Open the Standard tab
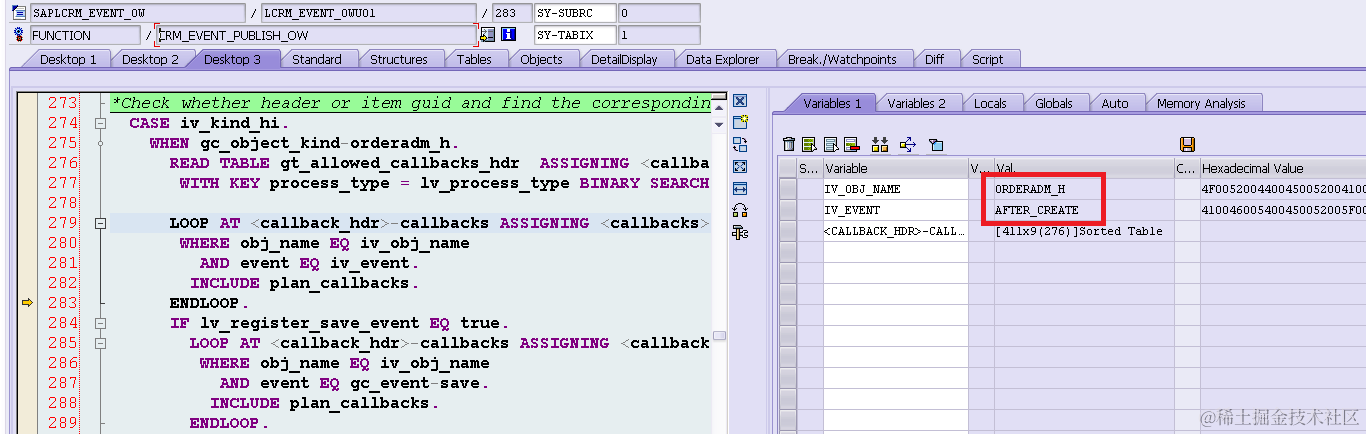 pos(316,59)
